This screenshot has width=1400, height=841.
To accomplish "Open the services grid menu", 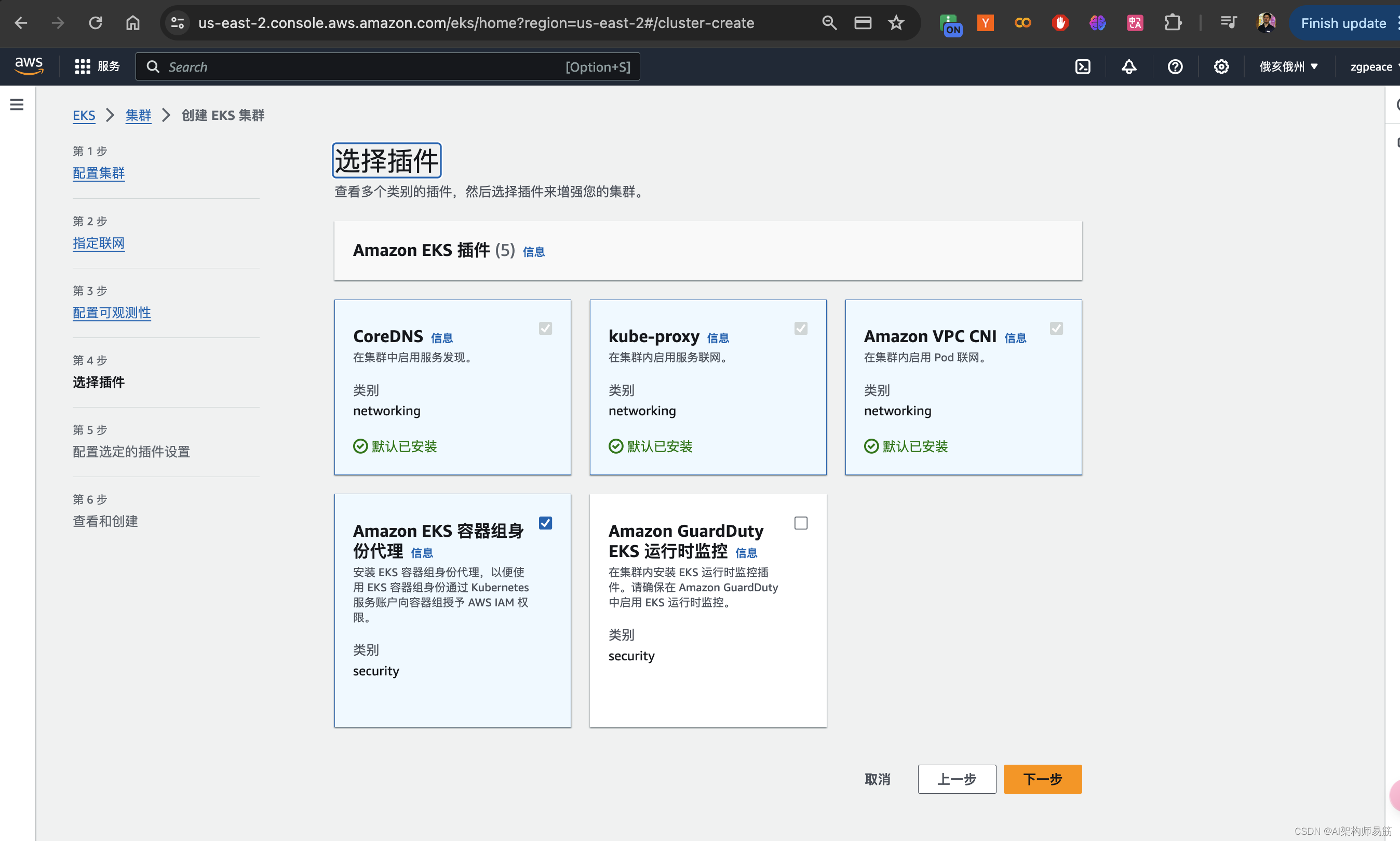I will tap(97, 67).
